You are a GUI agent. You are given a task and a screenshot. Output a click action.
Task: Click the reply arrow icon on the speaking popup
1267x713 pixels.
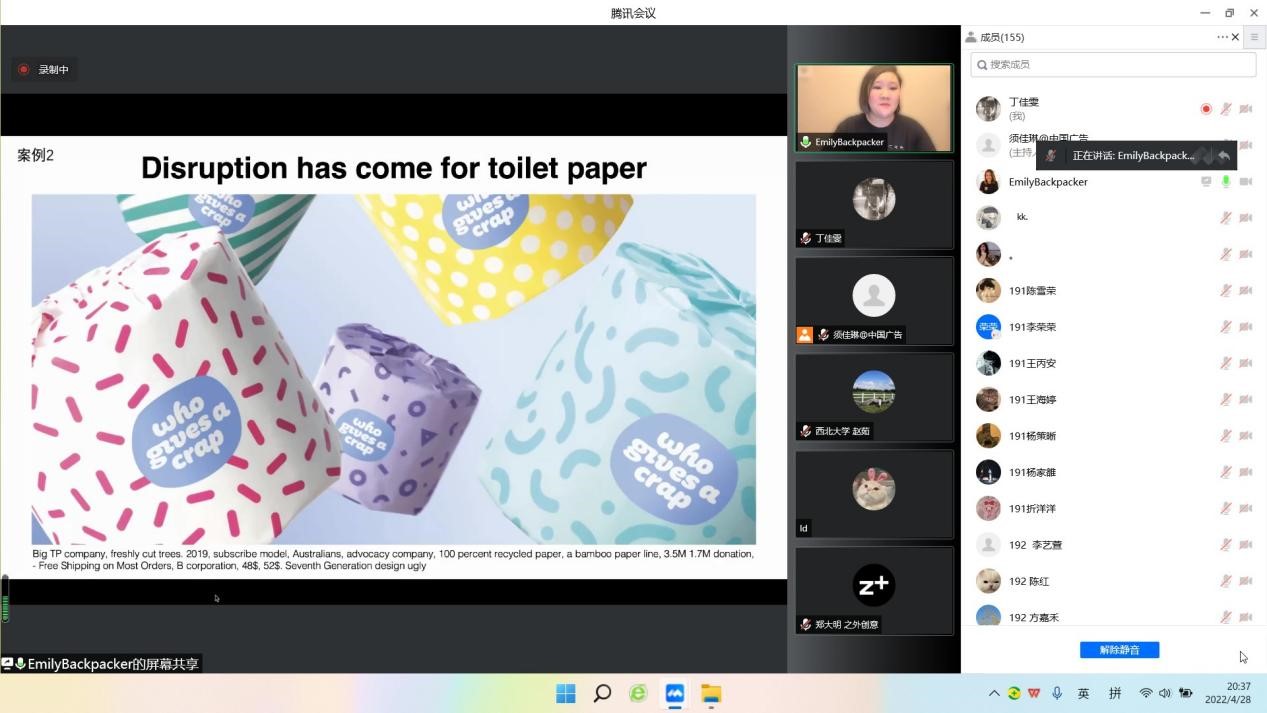1224,156
